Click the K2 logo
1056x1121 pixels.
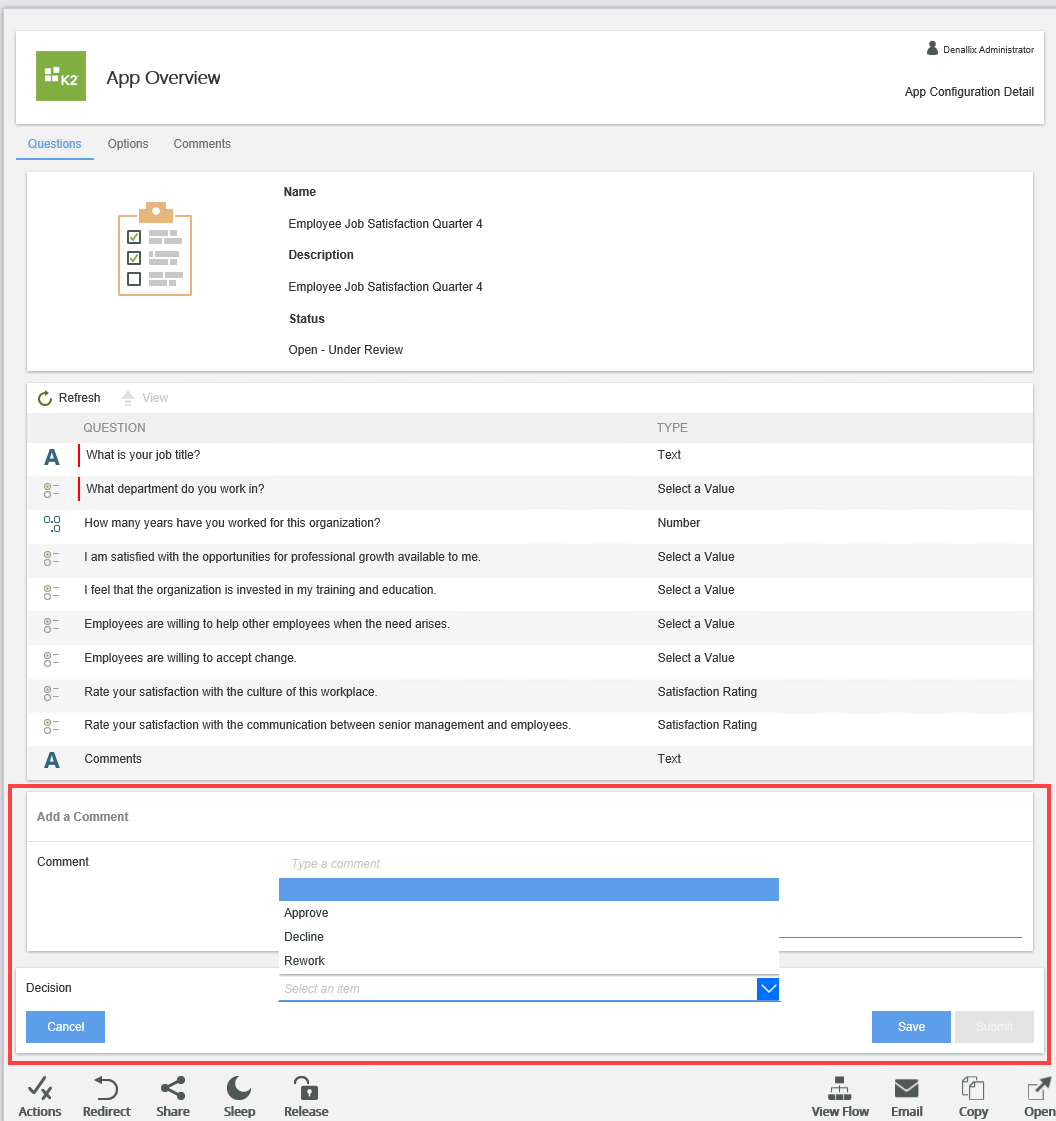coord(61,76)
